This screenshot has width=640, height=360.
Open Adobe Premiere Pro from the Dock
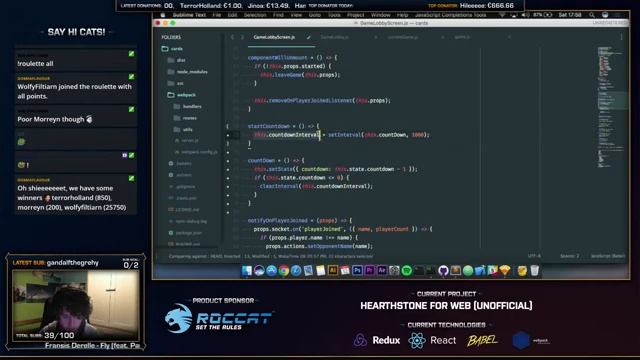tap(369, 271)
